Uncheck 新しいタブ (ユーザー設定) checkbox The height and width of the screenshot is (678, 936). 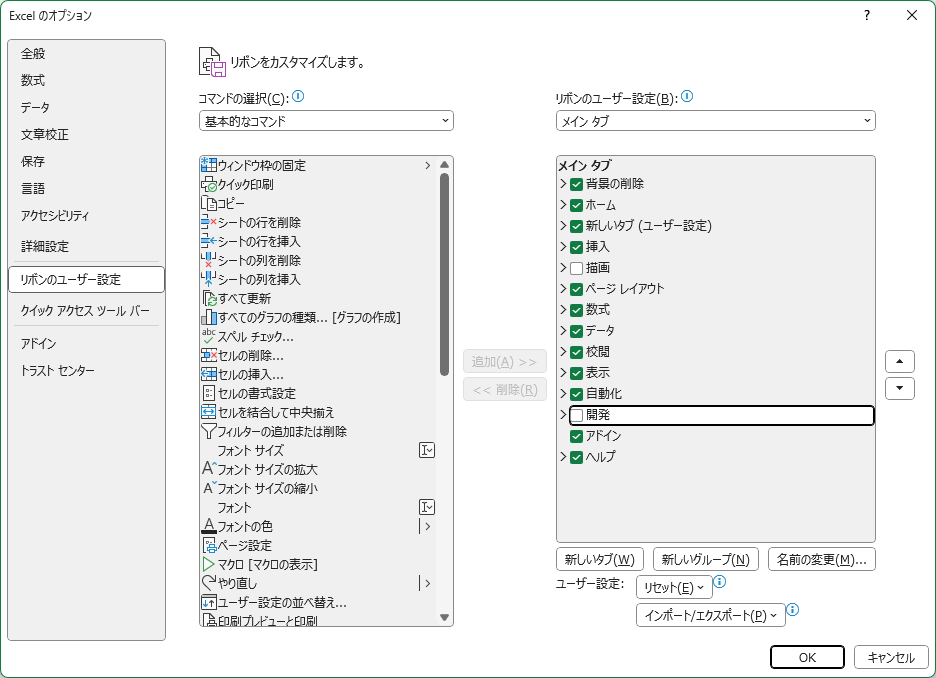pos(577,226)
